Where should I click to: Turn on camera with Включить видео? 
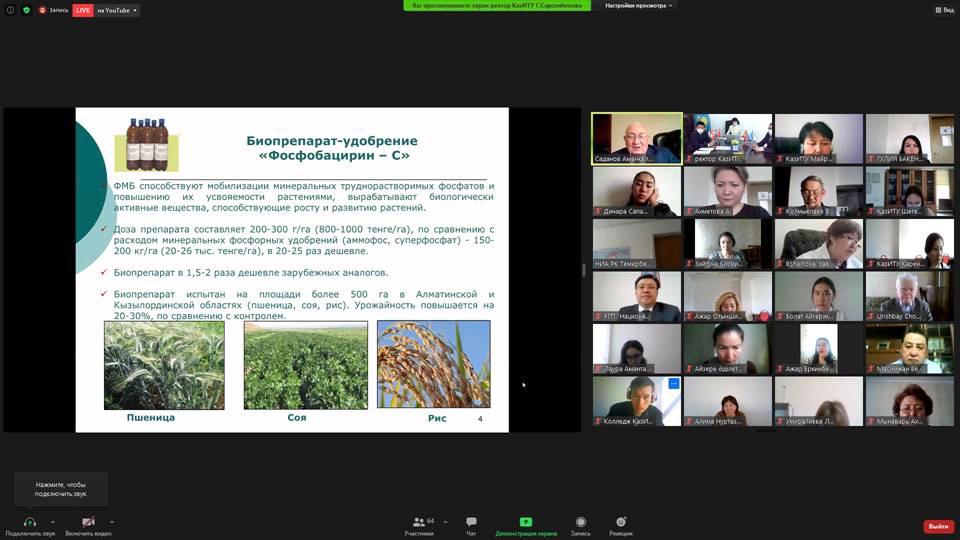tap(88, 522)
